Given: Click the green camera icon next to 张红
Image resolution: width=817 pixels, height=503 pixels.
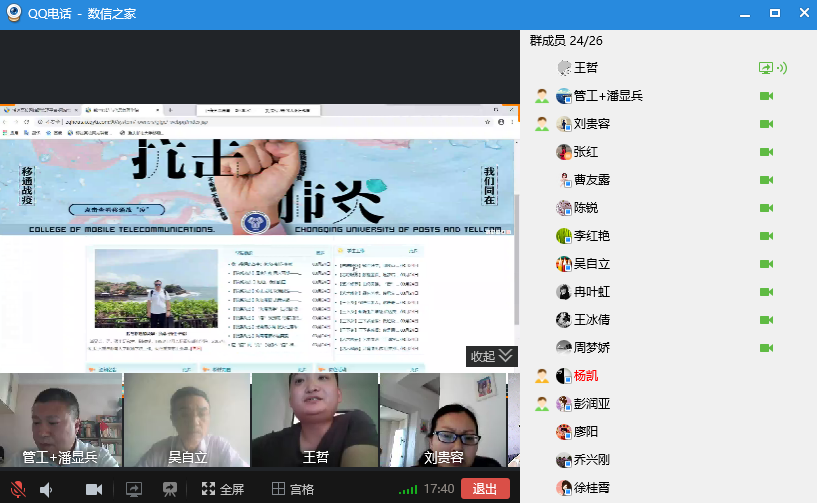Looking at the screenshot, I should coord(767,152).
